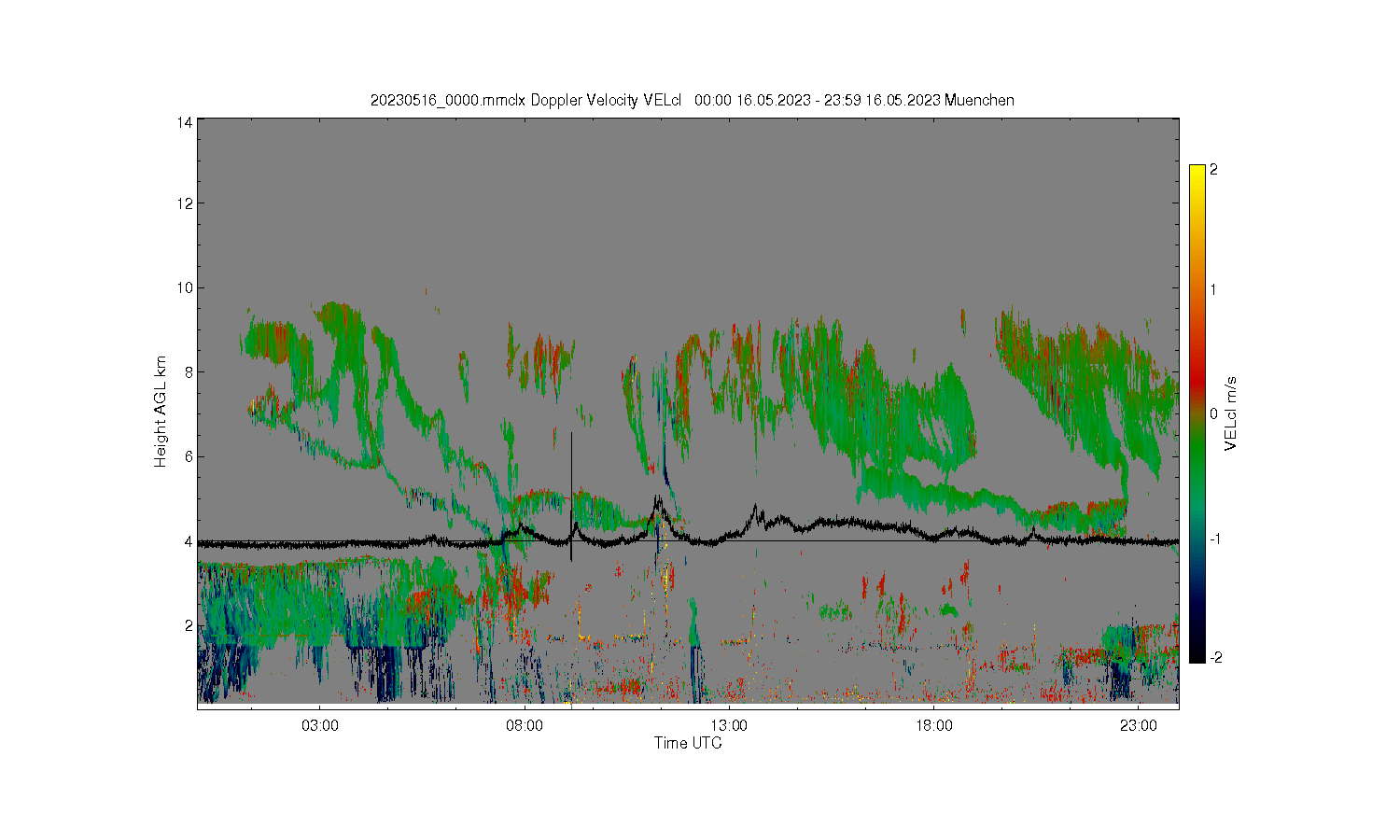Click the height tick label 6
1400x840 pixels.
189,456
